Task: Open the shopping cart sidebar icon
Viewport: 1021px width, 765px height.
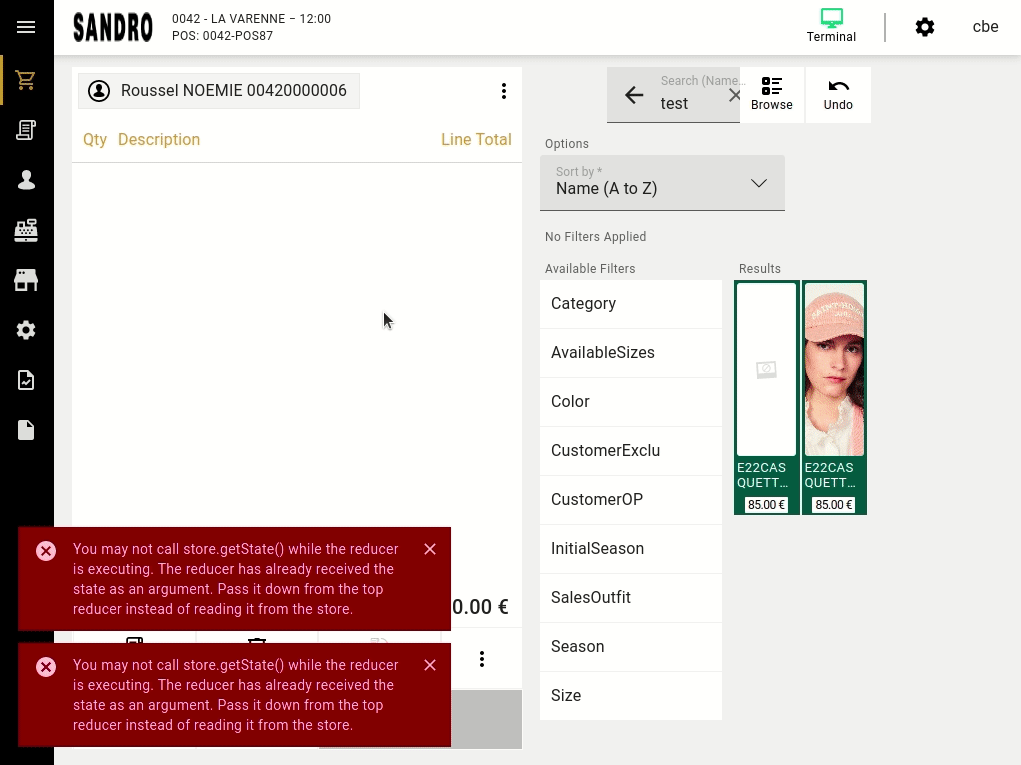Action: pyautogui.click(x=26, y=80)
